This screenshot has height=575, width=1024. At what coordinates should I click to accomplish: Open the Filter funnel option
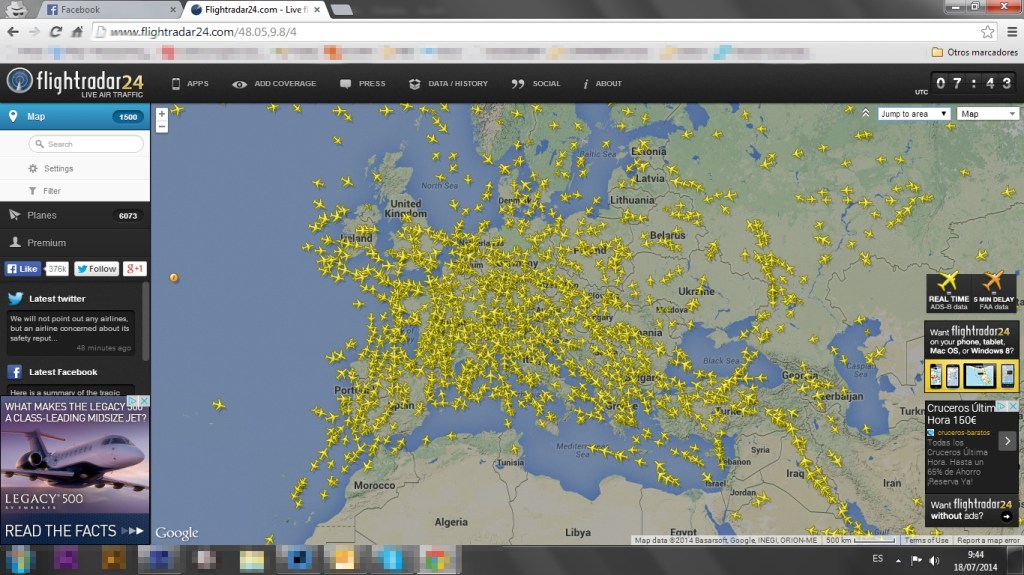[x=33, y=191]
